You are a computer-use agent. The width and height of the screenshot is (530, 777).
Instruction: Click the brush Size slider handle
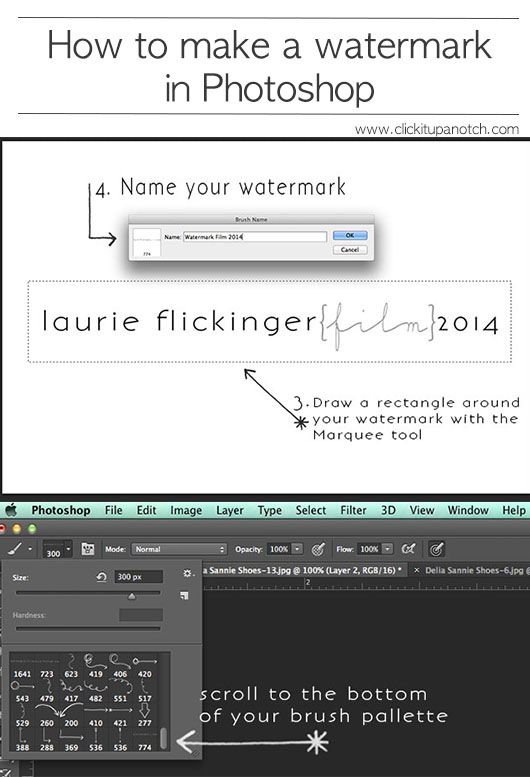tap(132, 596)
